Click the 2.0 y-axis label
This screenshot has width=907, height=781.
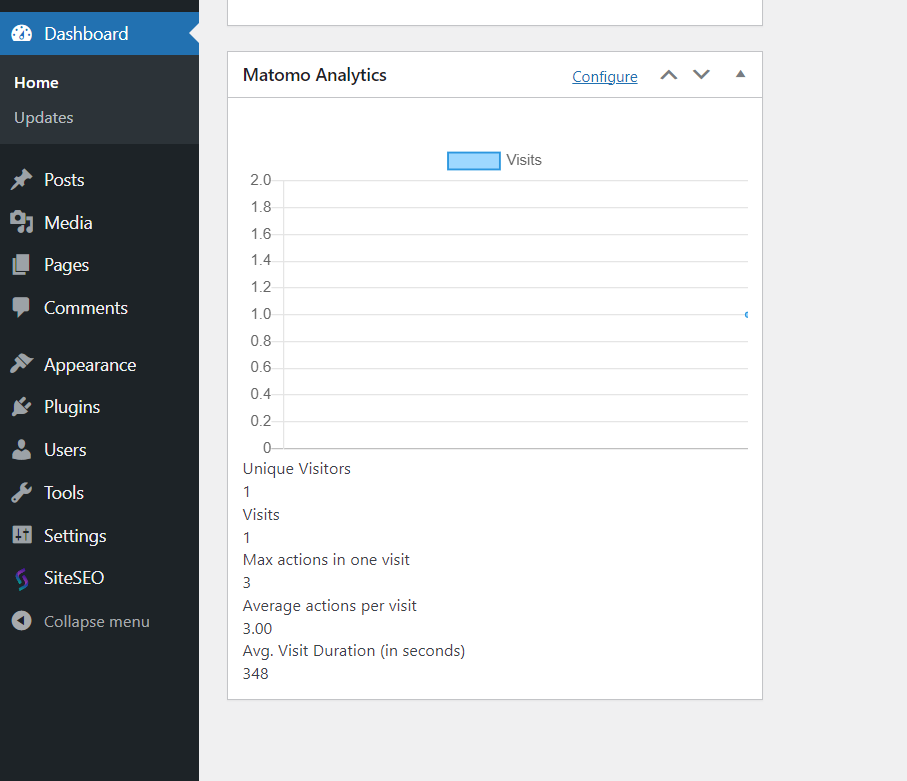click(261, 180)
